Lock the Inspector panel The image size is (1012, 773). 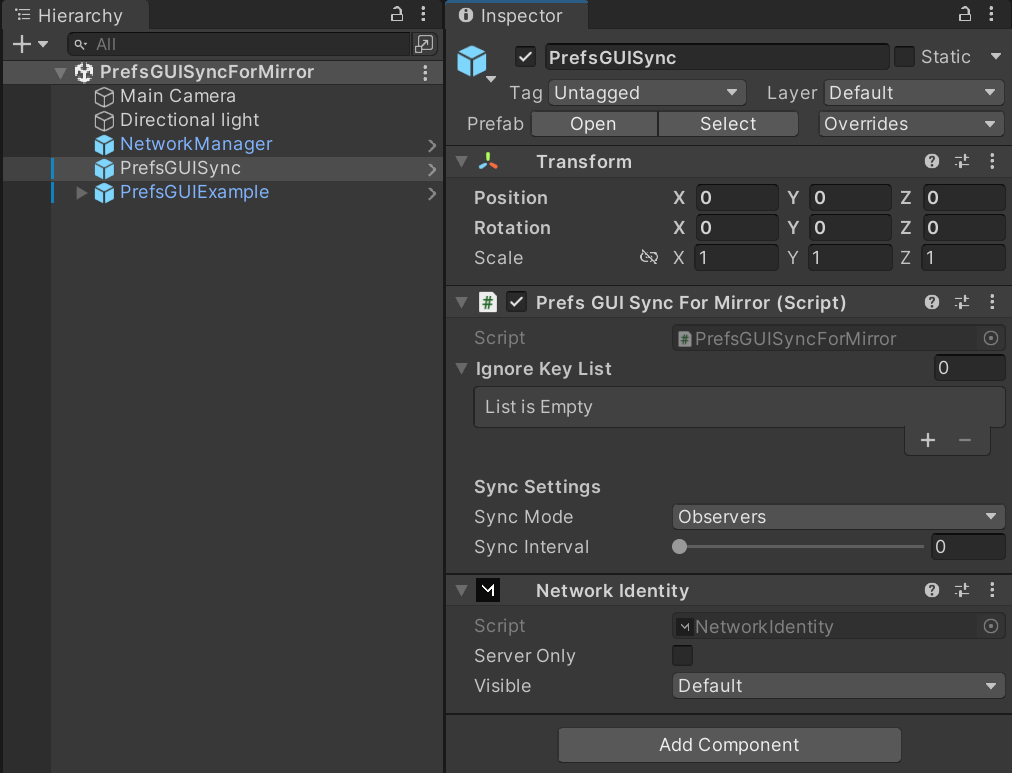965,14
